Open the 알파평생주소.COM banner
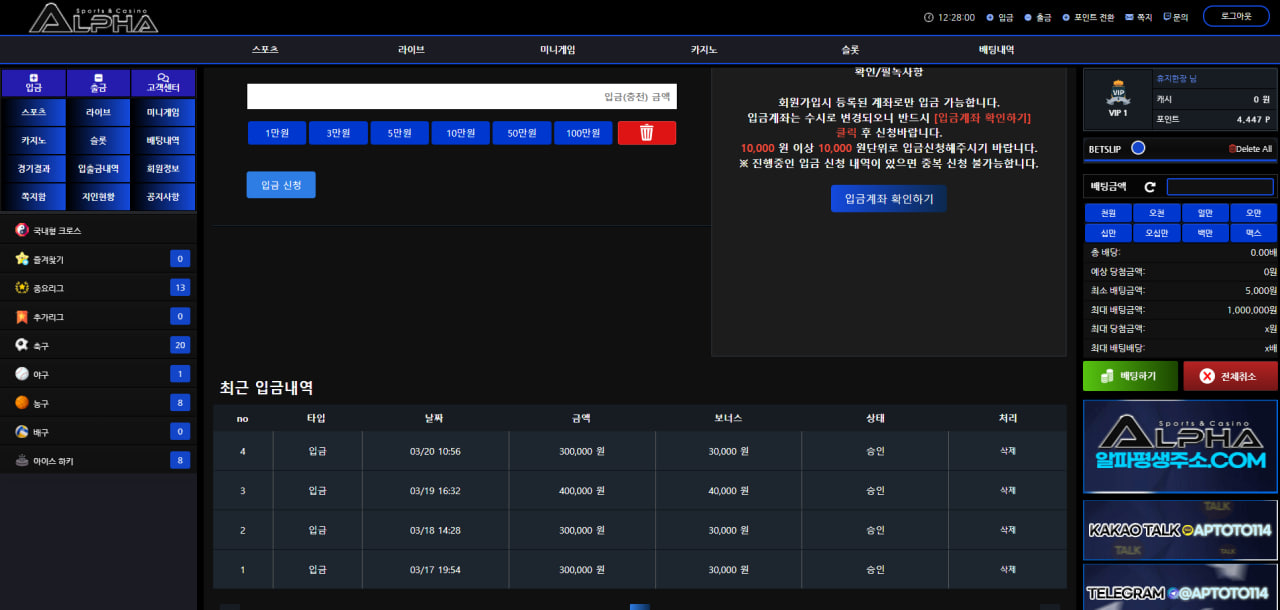This screenshot has height=610, width=1280. [1180, 447]
